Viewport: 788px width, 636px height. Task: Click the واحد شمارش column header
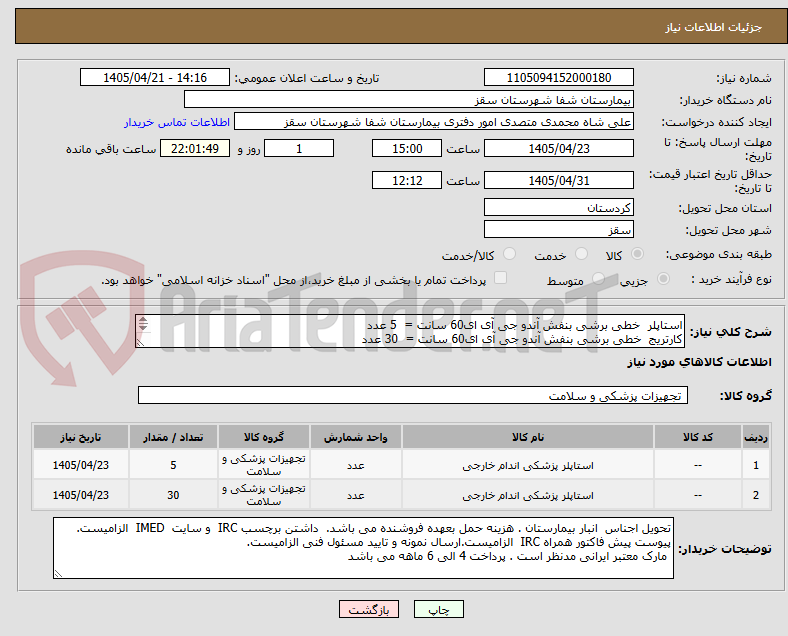355,437
